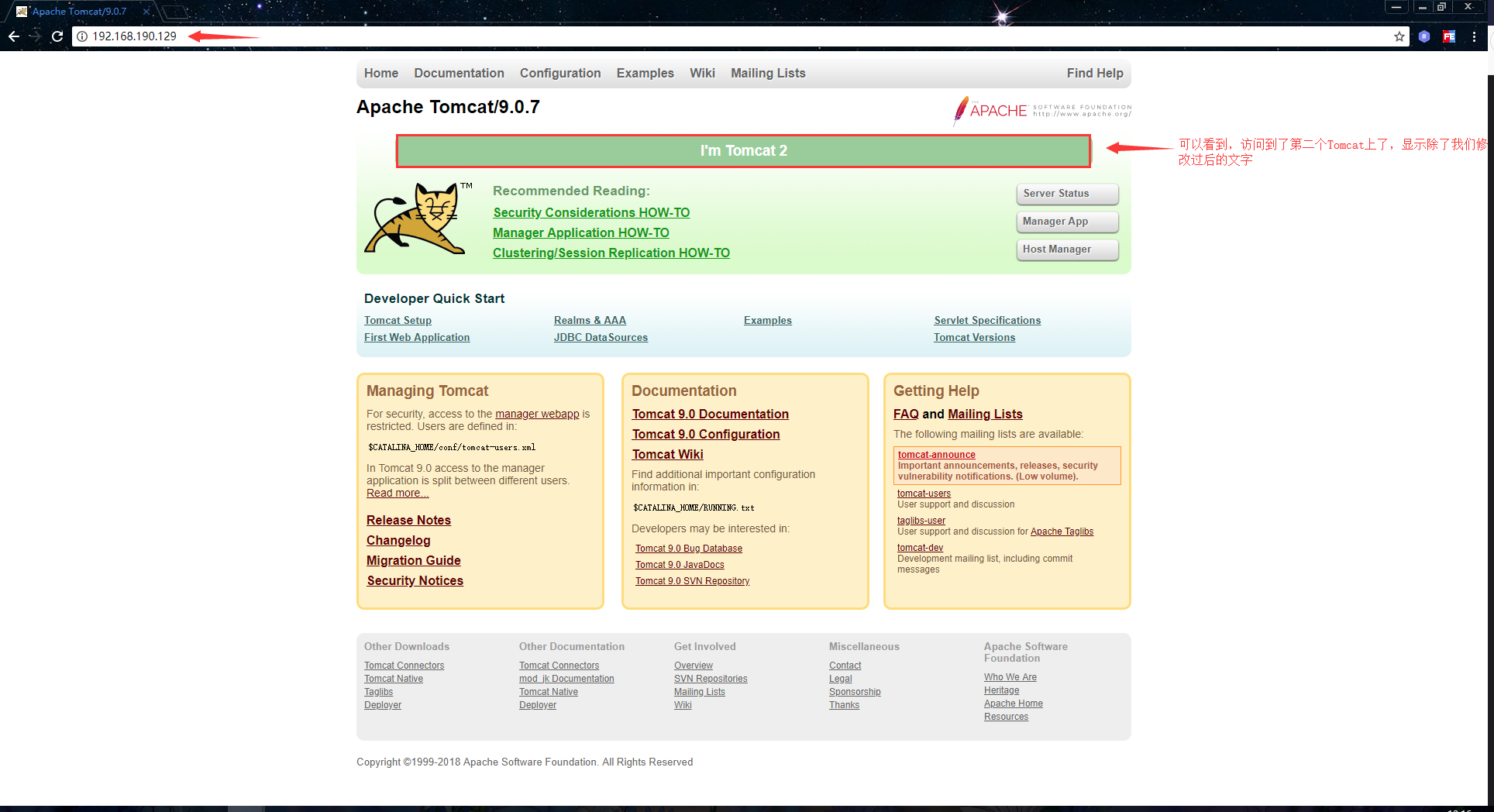Click Find Help in the navigation bar

(x=1095, y=74)
